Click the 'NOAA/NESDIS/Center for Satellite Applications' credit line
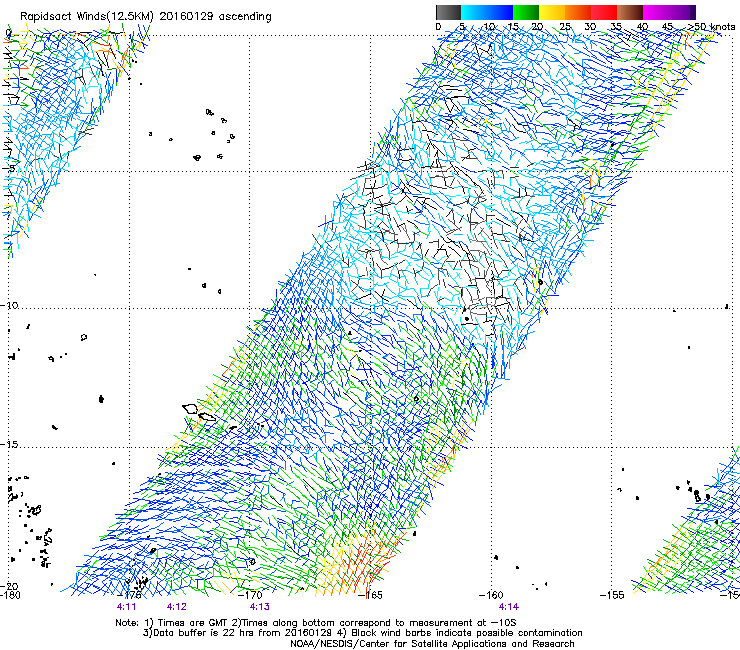Image resolution: width=740 pixels, height=650 pixels. pyautogui.click(x=432, y=644)
